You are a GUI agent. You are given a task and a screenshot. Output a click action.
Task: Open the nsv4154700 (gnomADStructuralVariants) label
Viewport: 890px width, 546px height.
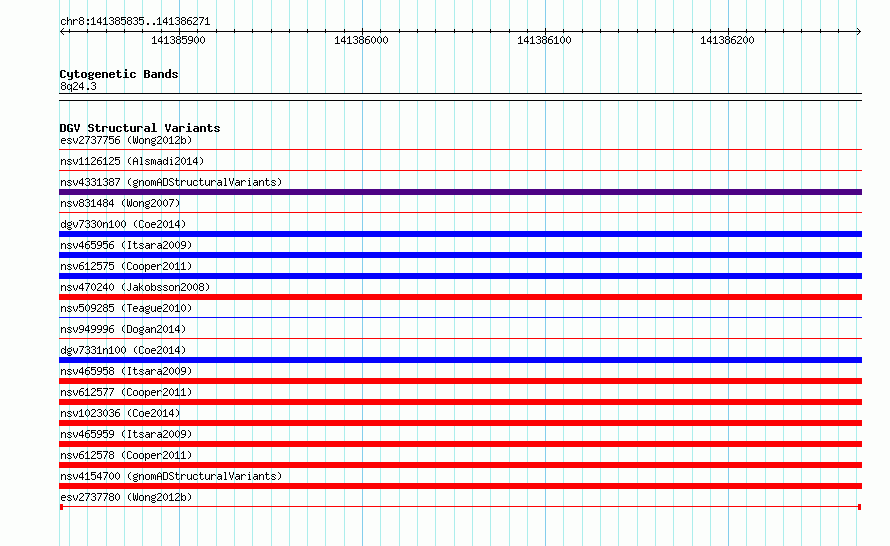171,476
